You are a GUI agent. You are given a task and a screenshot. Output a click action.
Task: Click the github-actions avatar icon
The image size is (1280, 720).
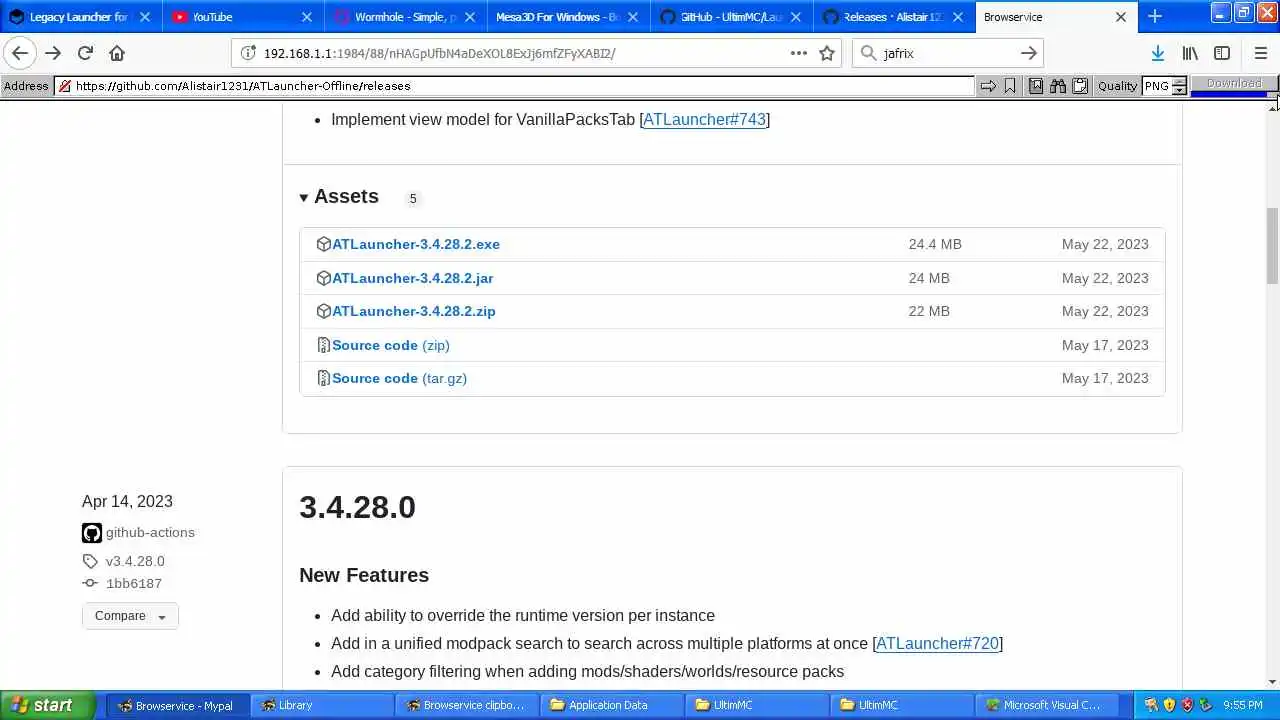92,533
